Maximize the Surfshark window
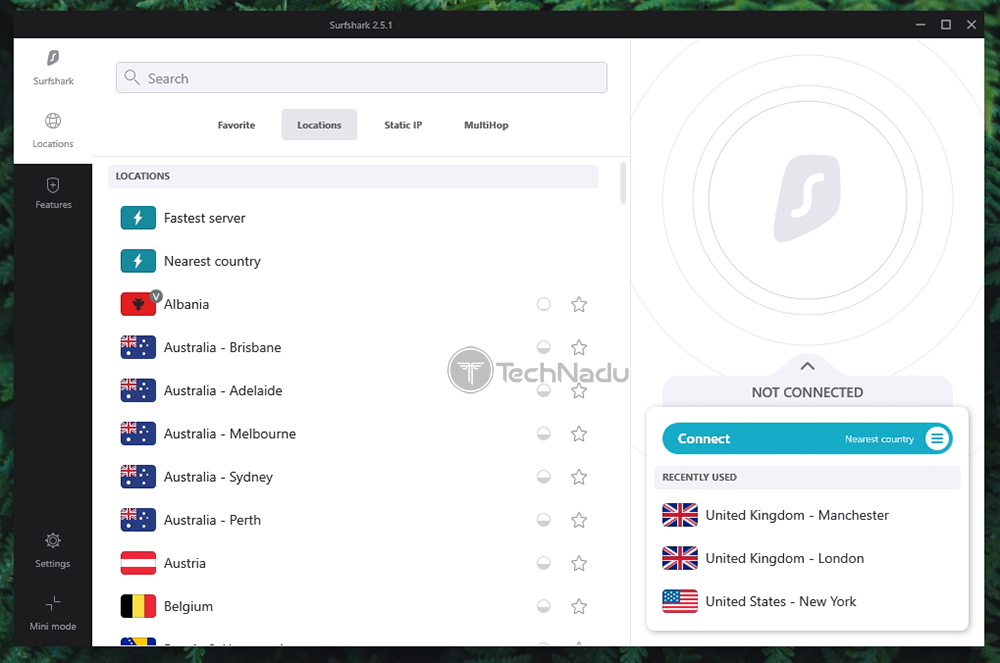Screen dimensions: 1000x663 pos(946,24)
